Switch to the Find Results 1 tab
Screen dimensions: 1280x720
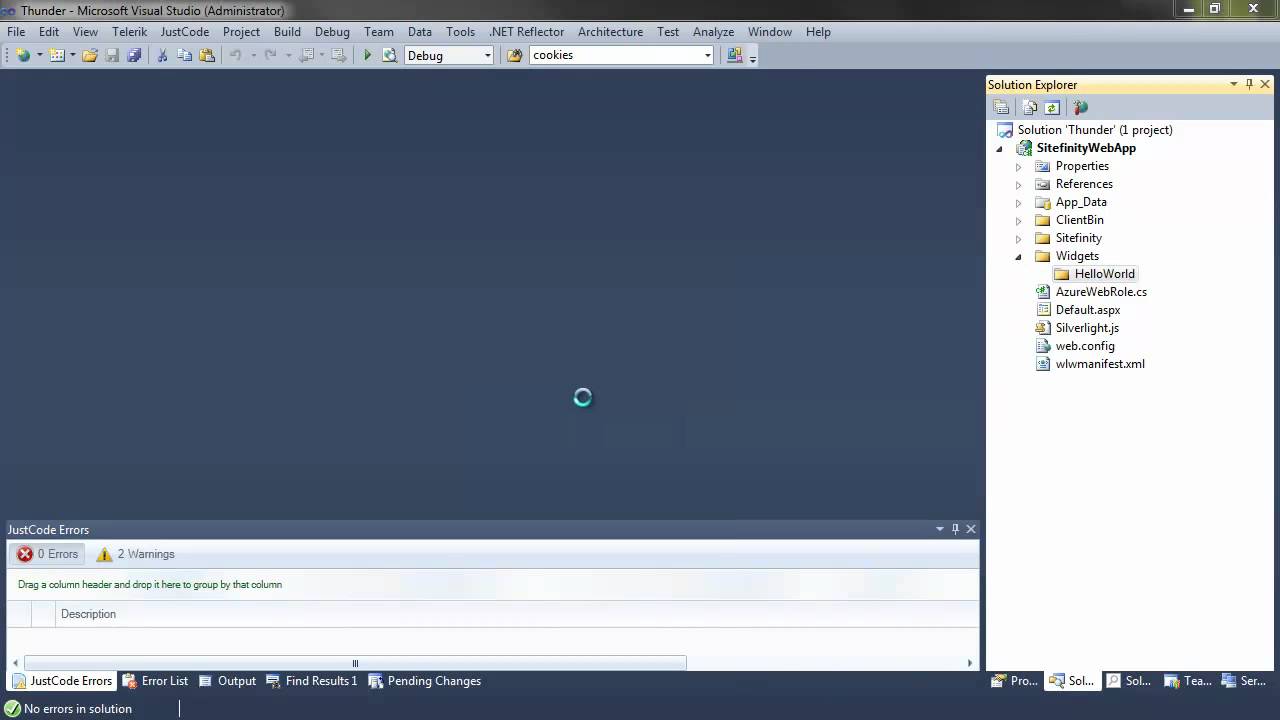pyautogui.click(x=311, y=681)
